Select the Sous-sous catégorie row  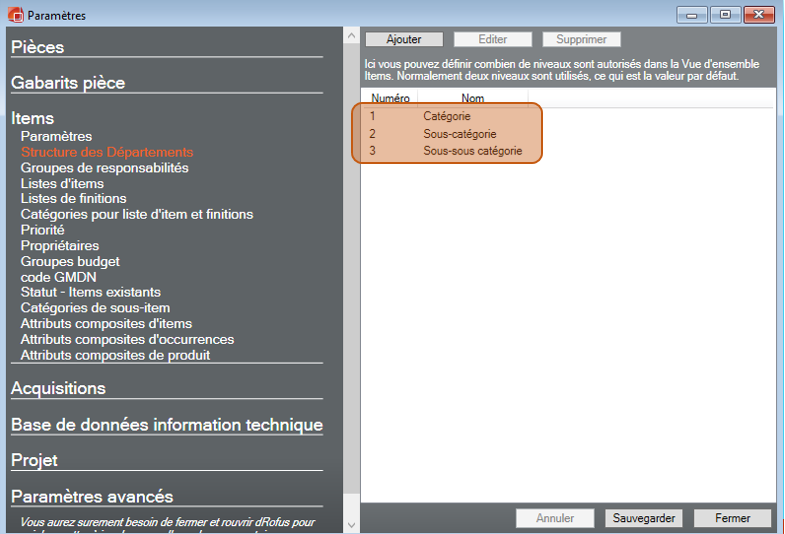[x=472, y=151]
